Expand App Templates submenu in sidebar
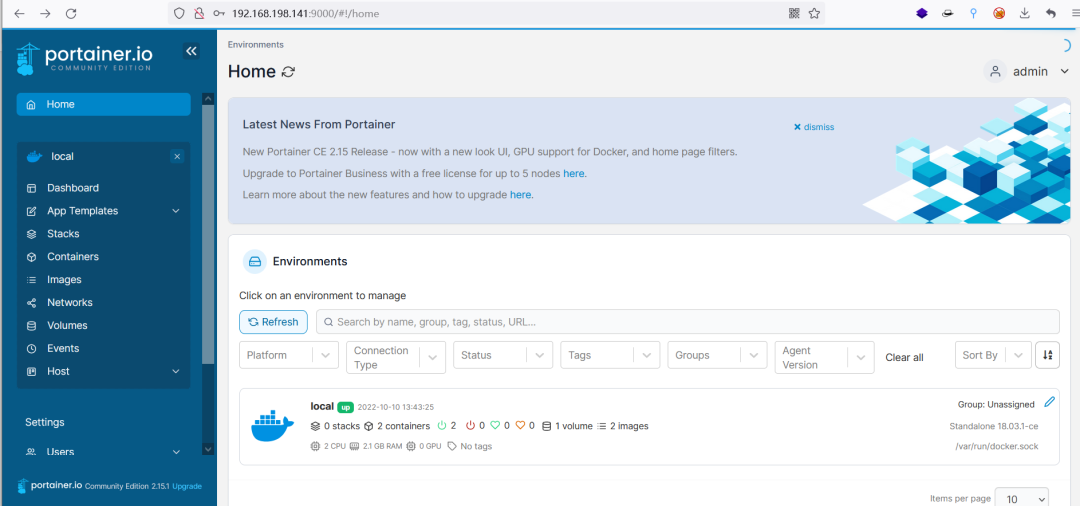The width and height of the screenshot is (1080, 506). (176, 211)
